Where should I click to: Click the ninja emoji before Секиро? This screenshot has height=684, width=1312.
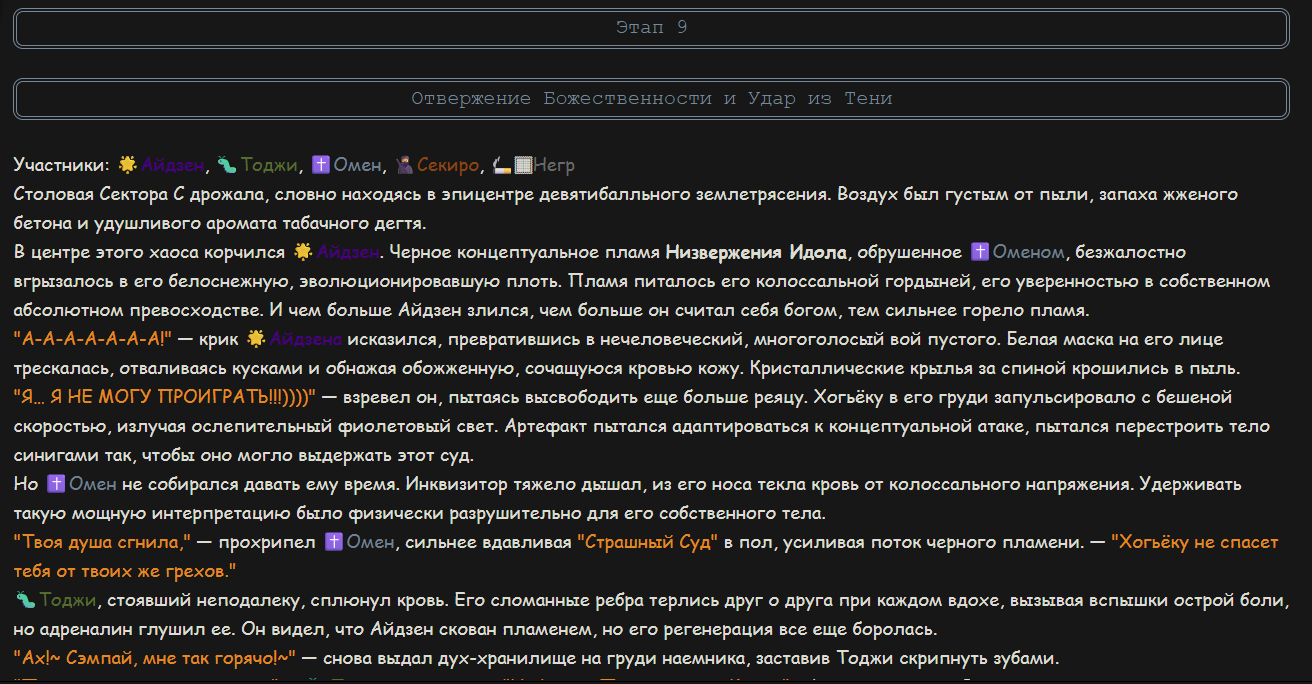(406, 165)
